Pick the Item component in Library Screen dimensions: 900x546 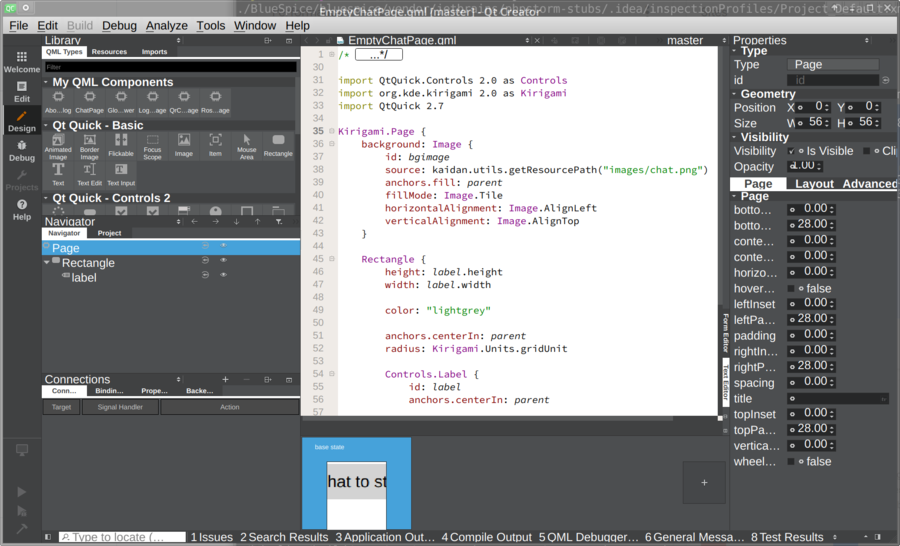(215, 146)
